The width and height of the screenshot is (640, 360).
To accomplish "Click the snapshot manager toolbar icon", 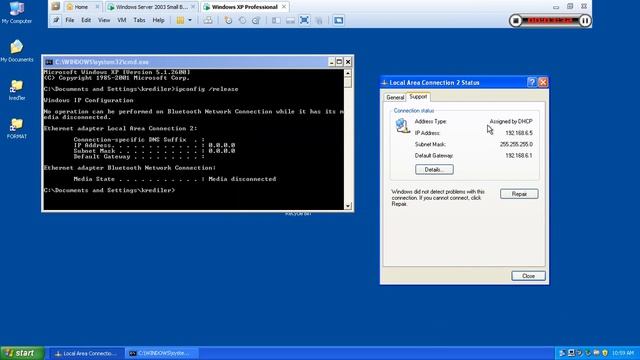I will tap(256, 20).
